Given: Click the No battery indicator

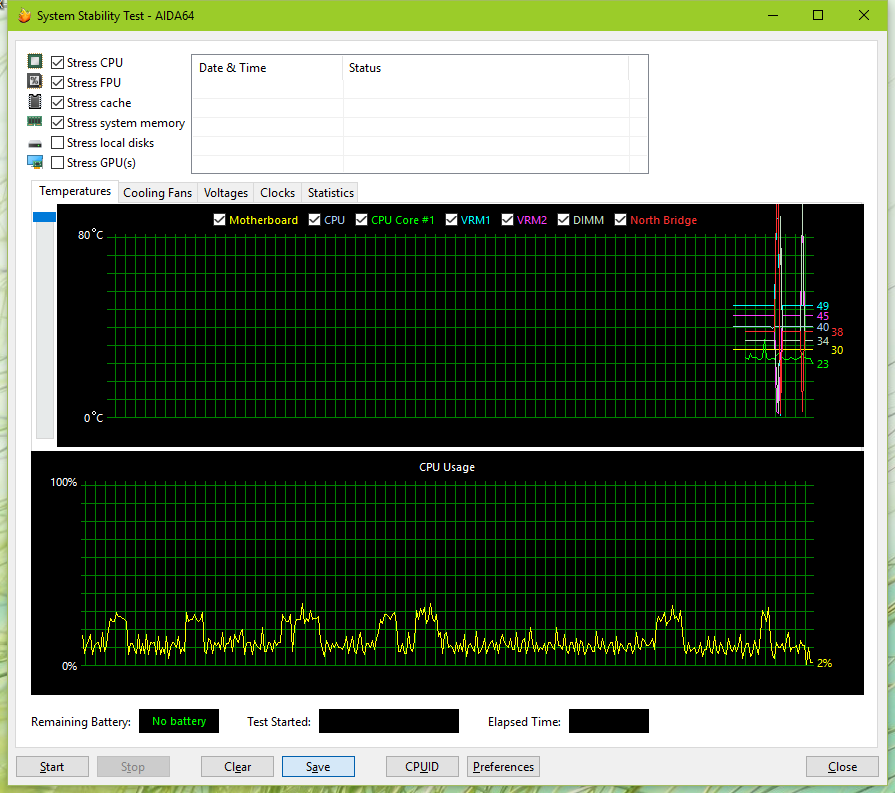Looking at the screenshot, I should click(179, 721).
